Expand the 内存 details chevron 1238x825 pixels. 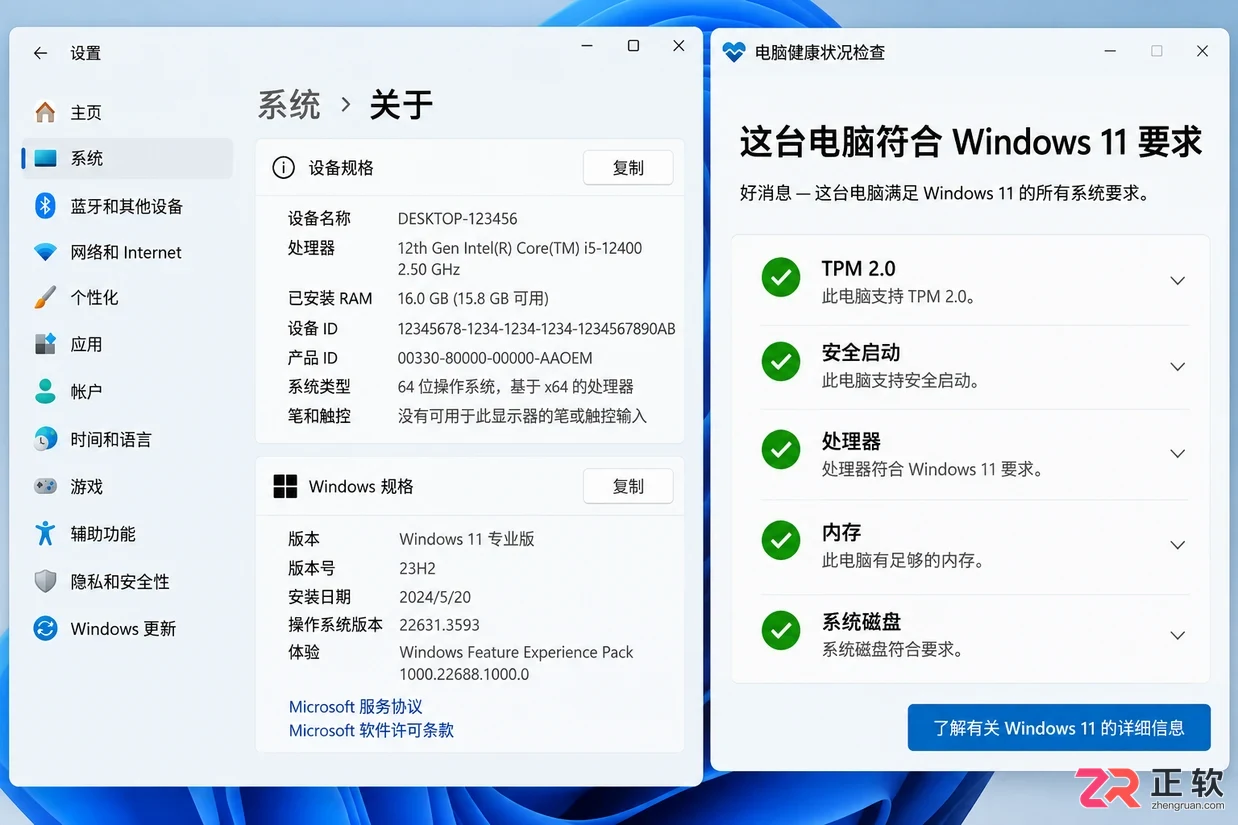pos(1178,545)
